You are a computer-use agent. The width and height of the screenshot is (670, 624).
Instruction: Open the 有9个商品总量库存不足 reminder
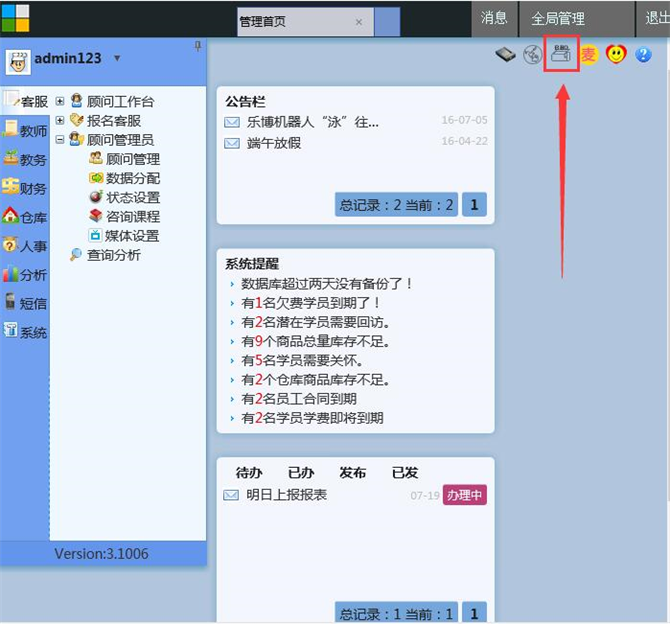click(316, 341)
